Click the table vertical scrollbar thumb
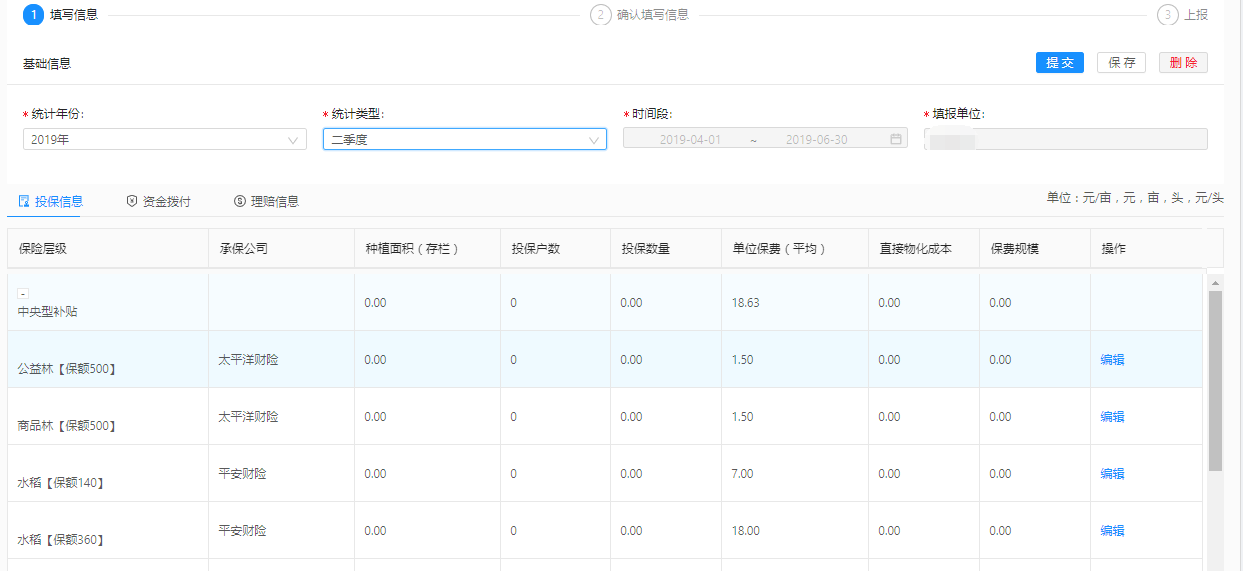Viewport: 1243px width, 571px height. tap(1216, 380)
